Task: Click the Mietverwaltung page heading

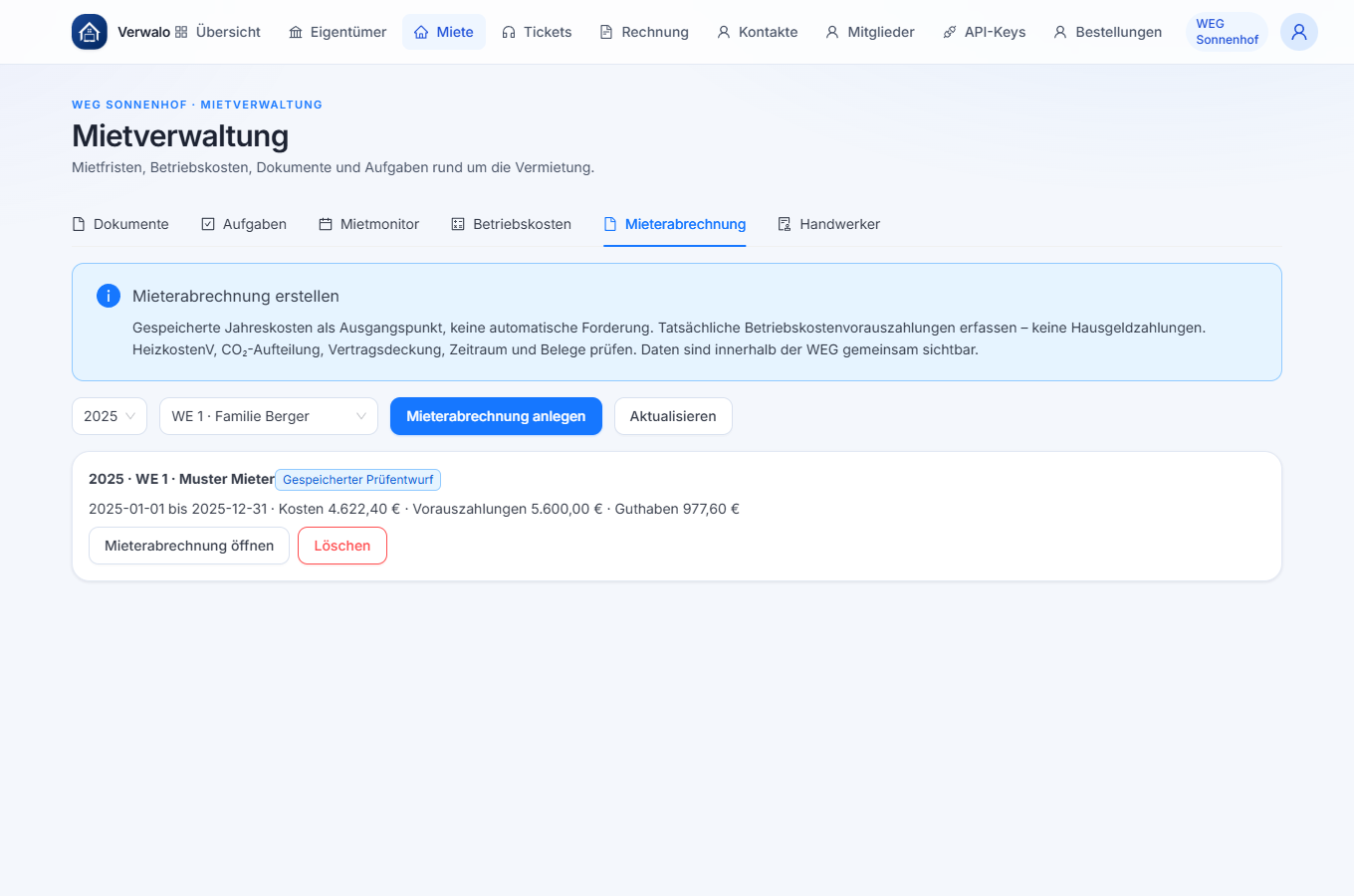Action: 180,135
